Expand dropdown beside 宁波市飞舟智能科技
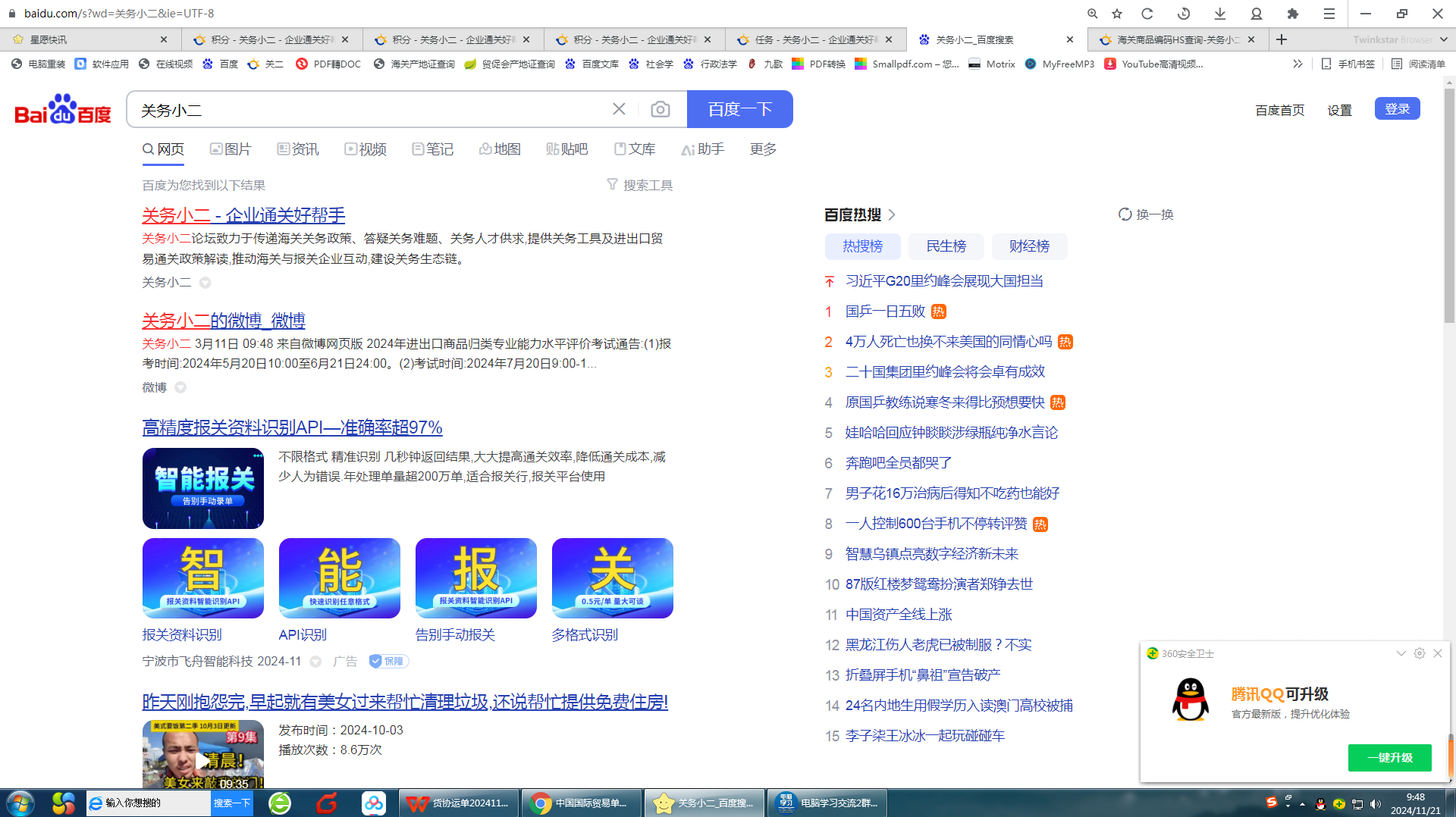This screenshot has height=817, width=1456. coord(315,662)
